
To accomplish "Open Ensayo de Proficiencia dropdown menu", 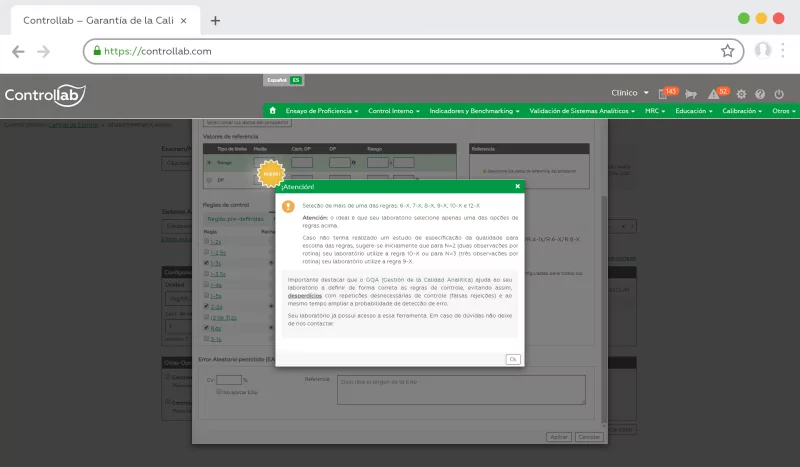I will 322,111.
